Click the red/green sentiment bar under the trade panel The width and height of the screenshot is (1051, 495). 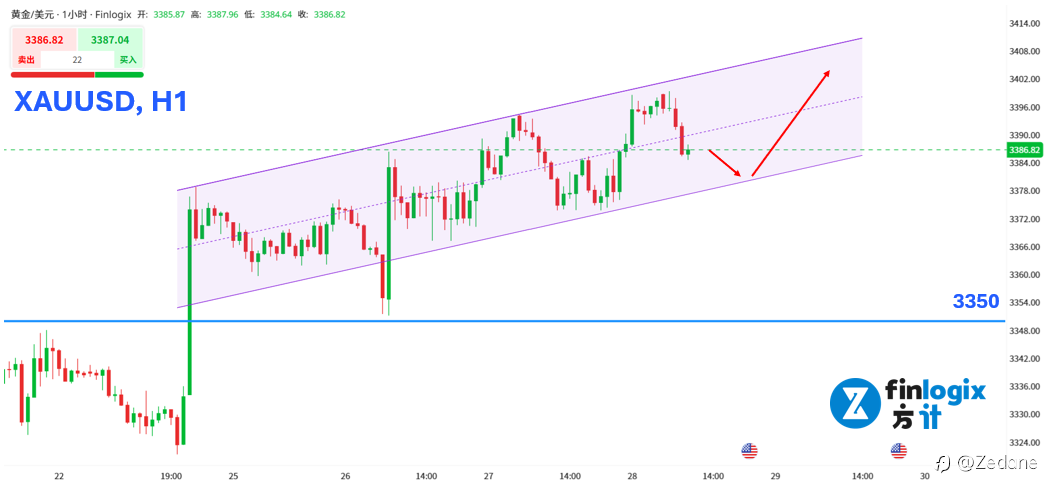point(77,74)
